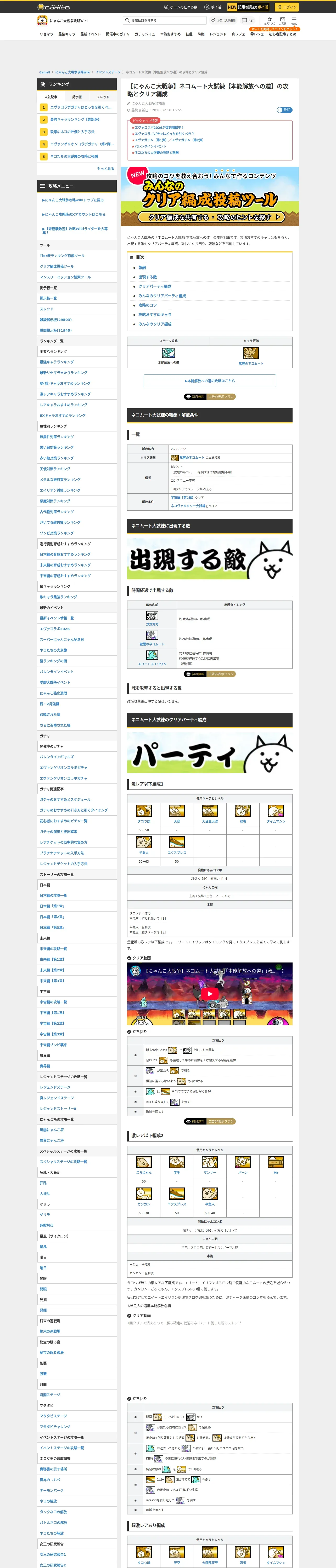Image resolution: width=336 pixels, height=1568 pixels.
Task: Switch to the スレッド ranking tab
Action: click(103, 97)
